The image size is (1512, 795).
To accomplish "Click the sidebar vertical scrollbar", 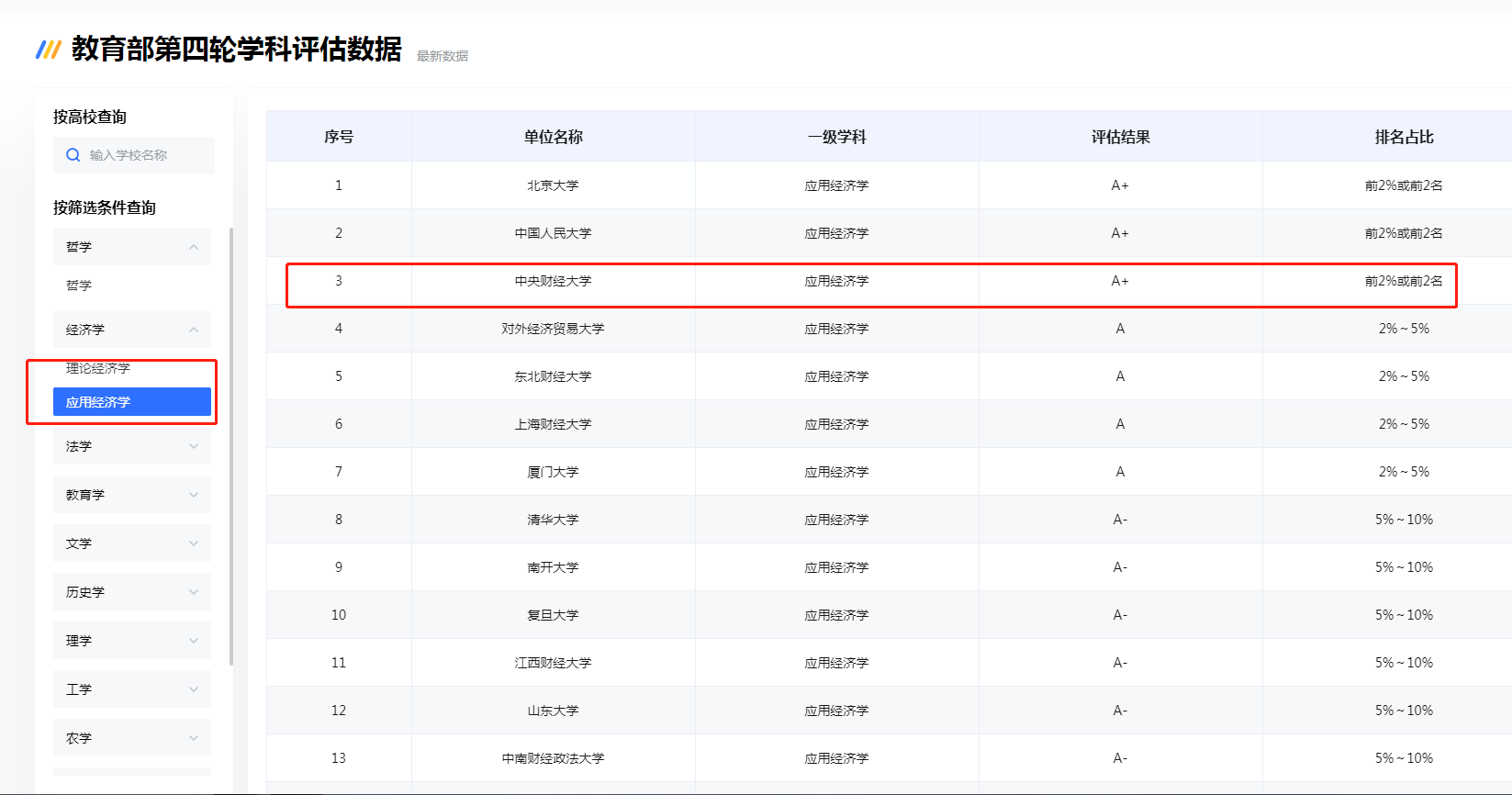I will (231, 446).
